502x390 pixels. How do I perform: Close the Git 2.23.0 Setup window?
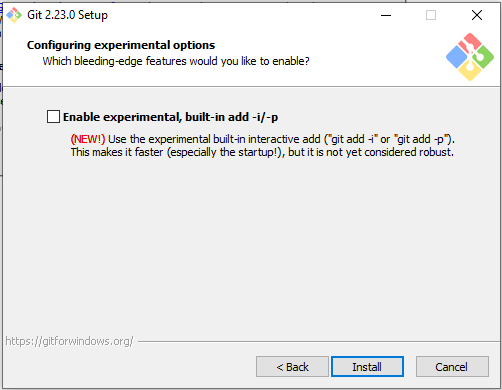click(477, 15)
